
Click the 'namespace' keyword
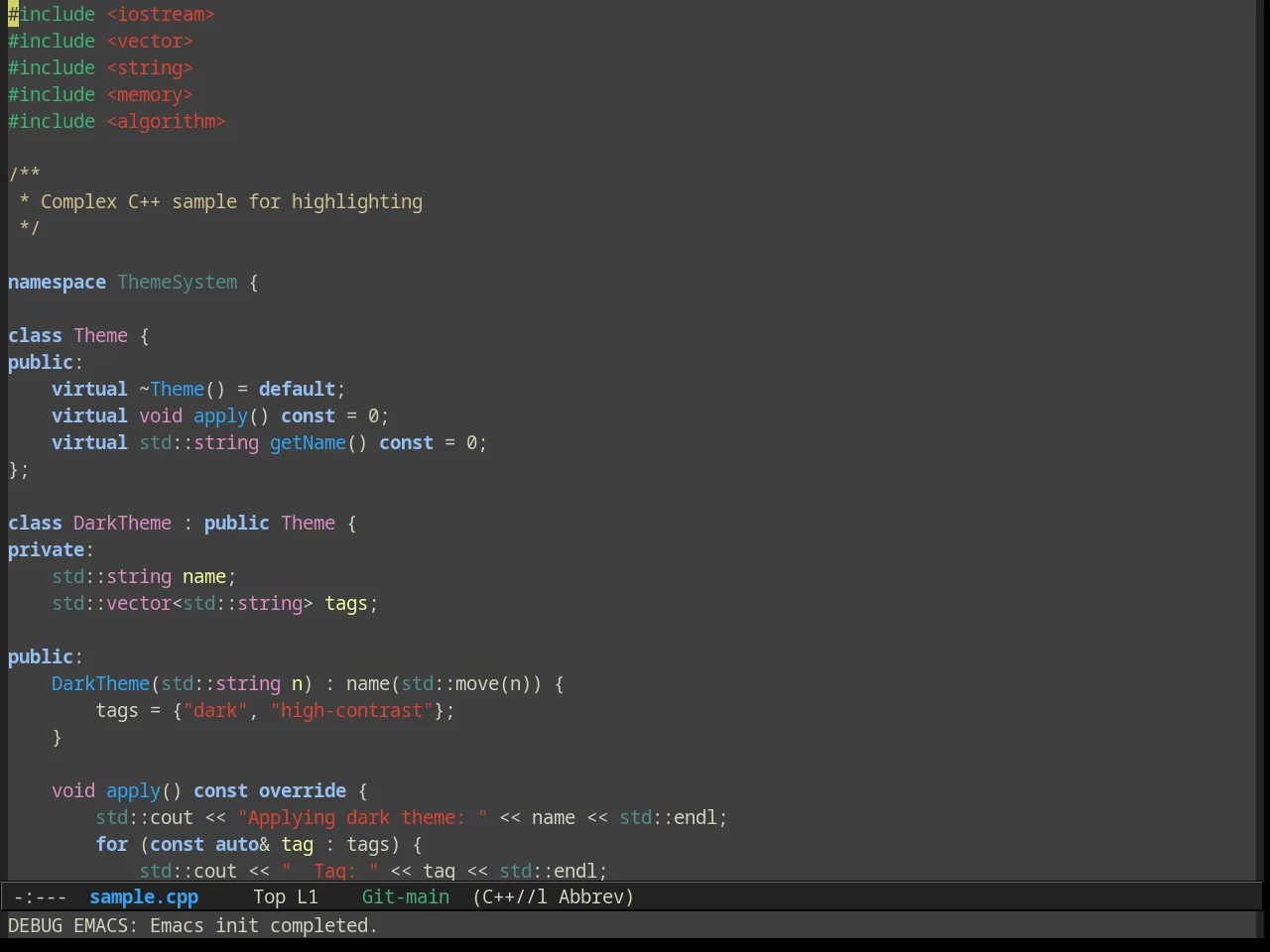(57, 283)
